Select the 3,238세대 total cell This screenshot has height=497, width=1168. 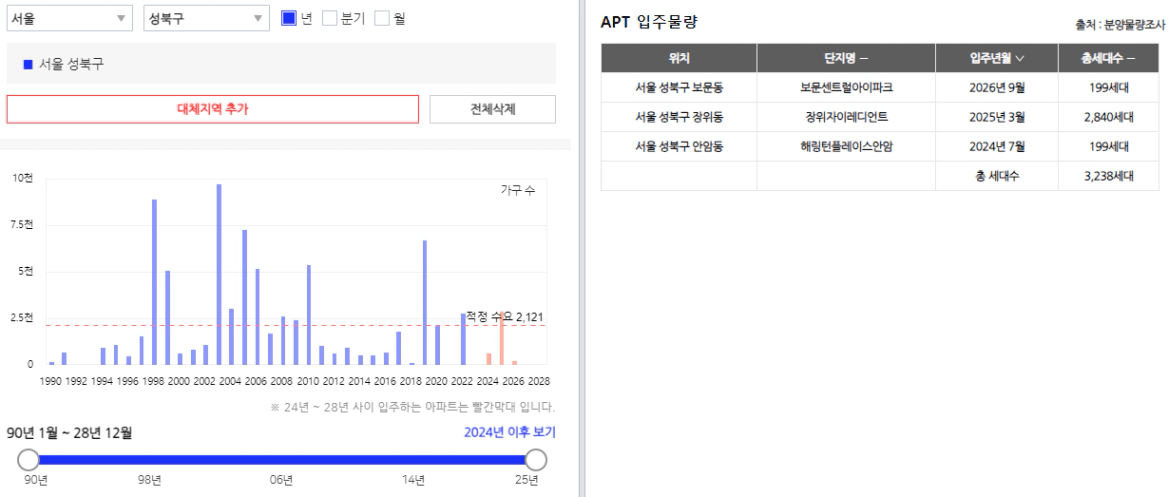(1108, 176)
